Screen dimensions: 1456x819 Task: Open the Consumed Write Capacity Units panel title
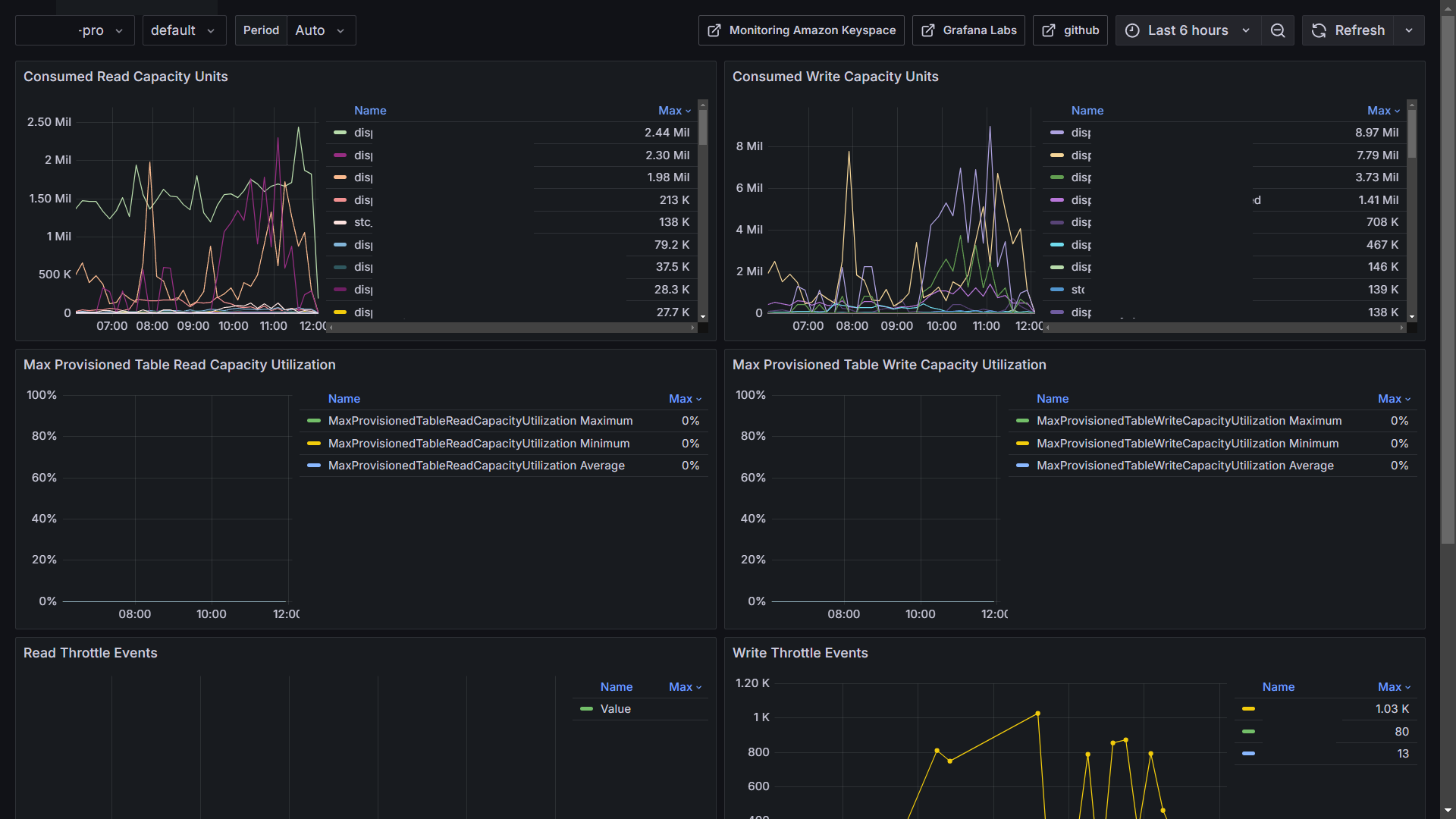point(835,77)
